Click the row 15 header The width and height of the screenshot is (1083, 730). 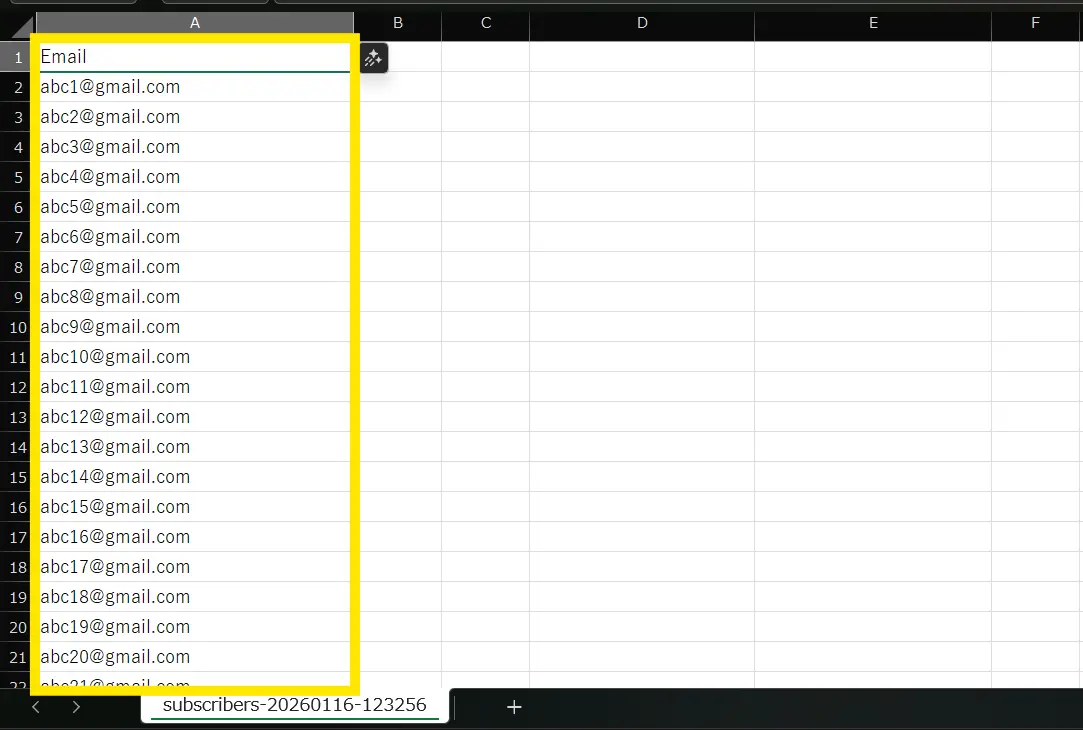tap(17, 477)
